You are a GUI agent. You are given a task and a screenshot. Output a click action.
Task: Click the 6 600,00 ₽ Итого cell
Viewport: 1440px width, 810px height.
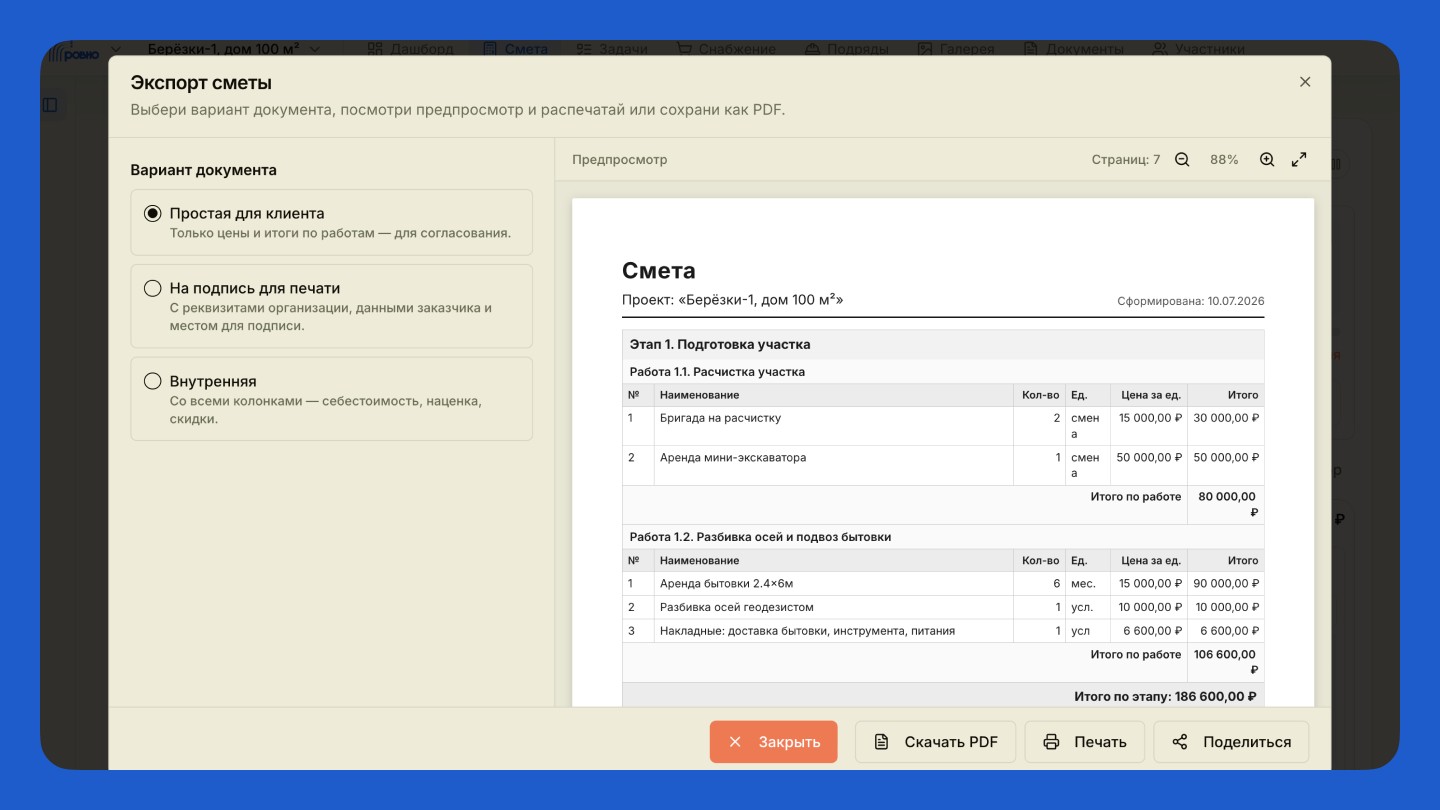(1226, 631)
